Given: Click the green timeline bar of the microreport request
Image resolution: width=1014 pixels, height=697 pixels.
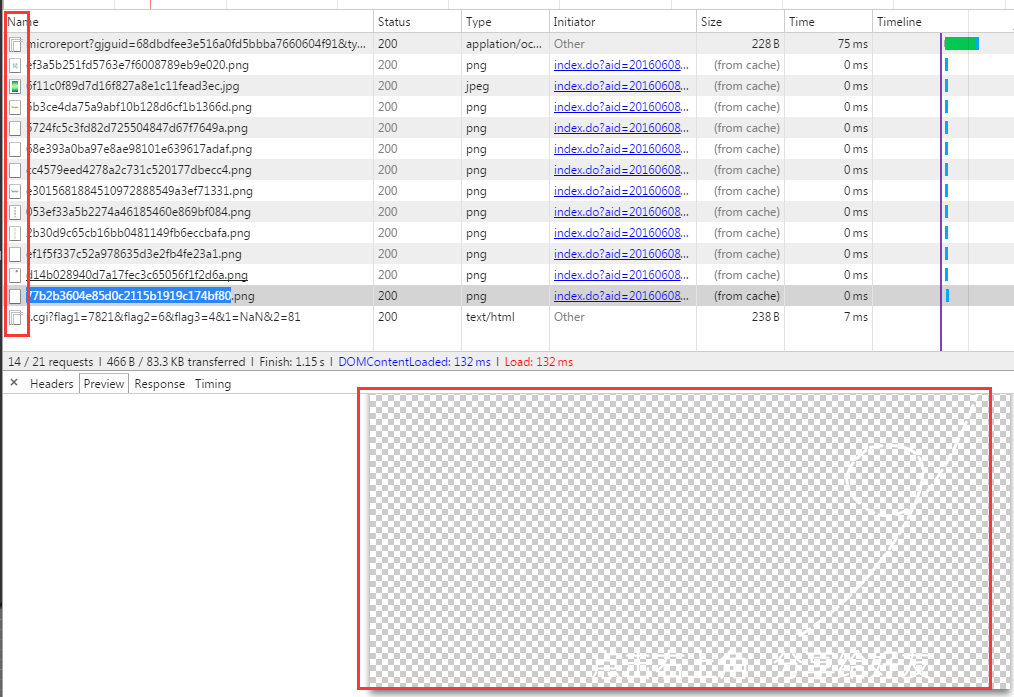Looking at the screenshot, I should tap(960, 43).
